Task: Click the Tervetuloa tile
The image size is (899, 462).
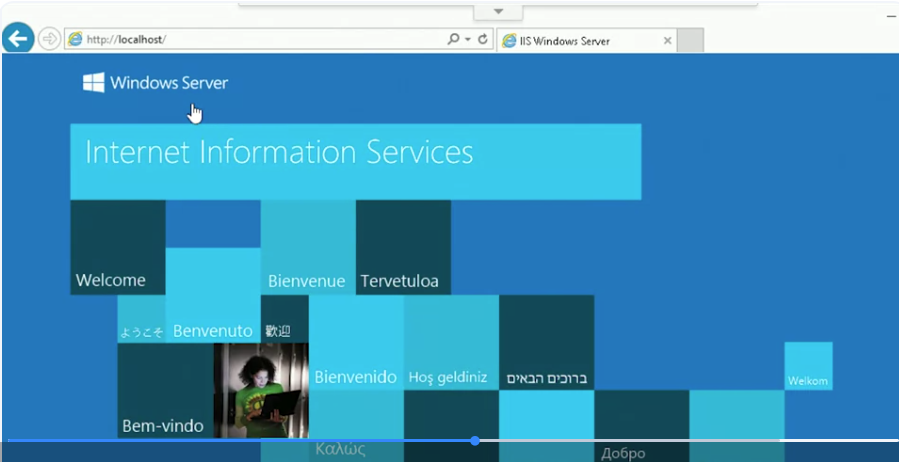Action: click(x=403, y=247)
